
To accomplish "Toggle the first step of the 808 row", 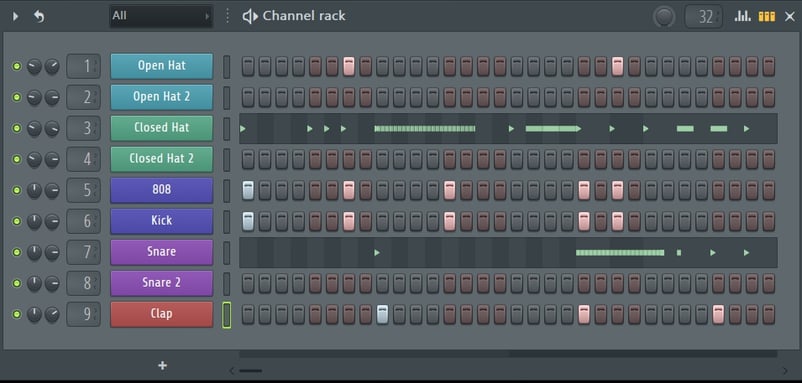I will [248, 190].
